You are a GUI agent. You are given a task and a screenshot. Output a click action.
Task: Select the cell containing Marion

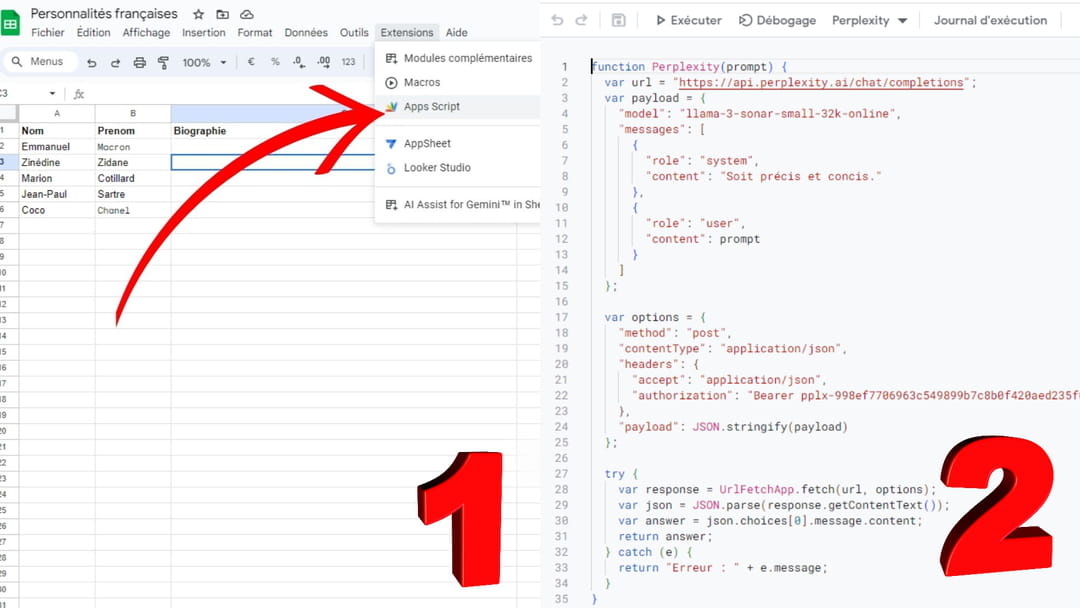pos(57,178)
